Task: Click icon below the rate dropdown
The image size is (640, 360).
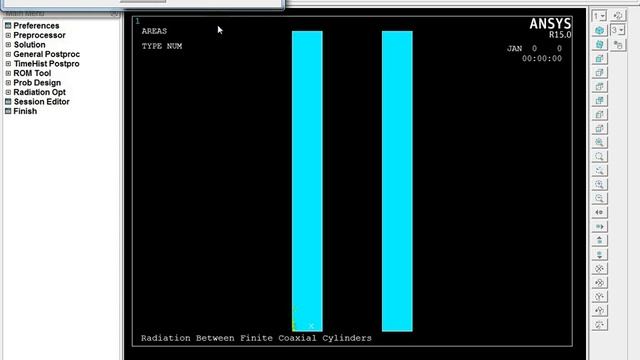Action: 618,44
